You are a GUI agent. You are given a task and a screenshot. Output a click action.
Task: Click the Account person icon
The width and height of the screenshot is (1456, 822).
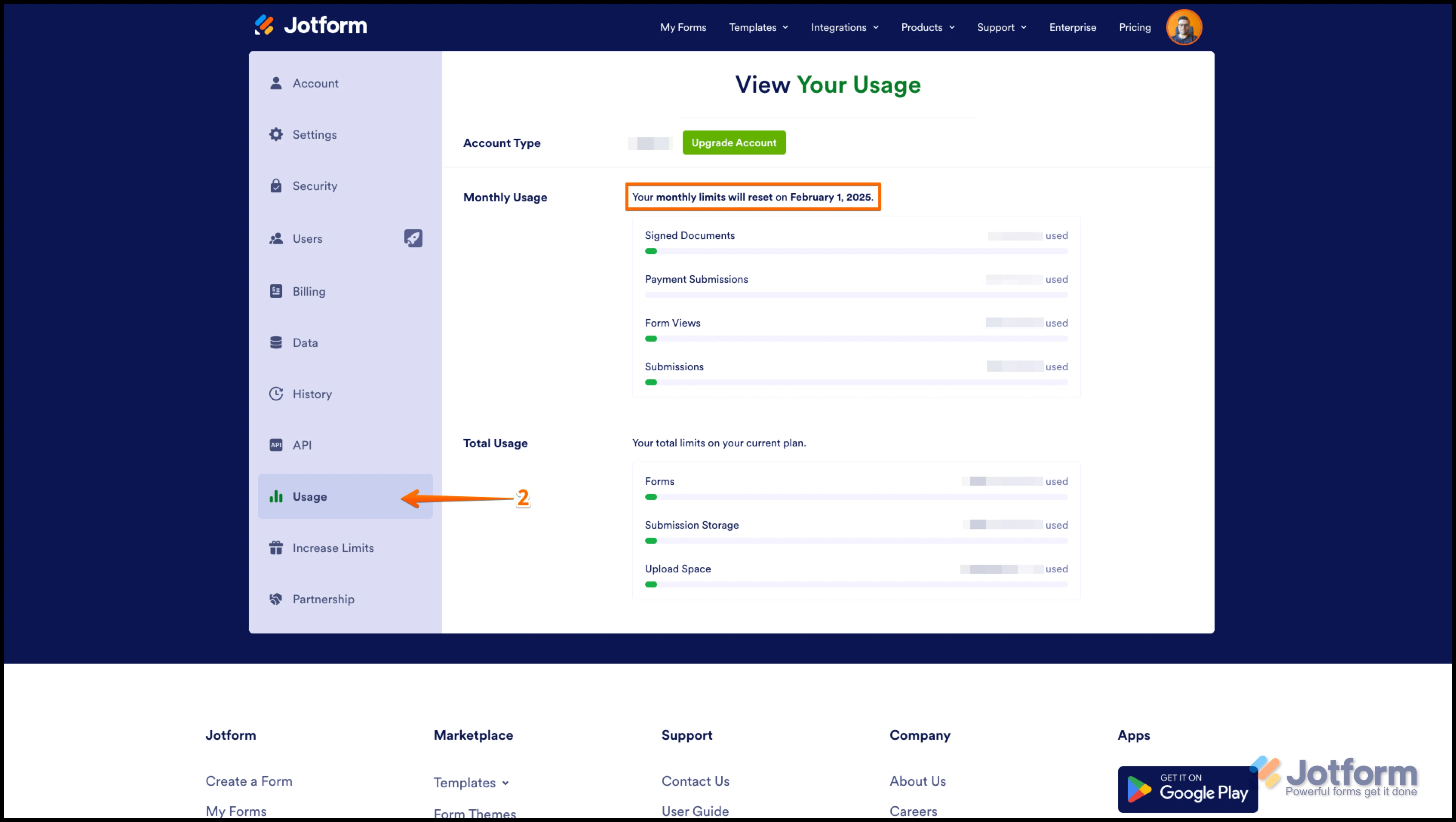[276, 83]
